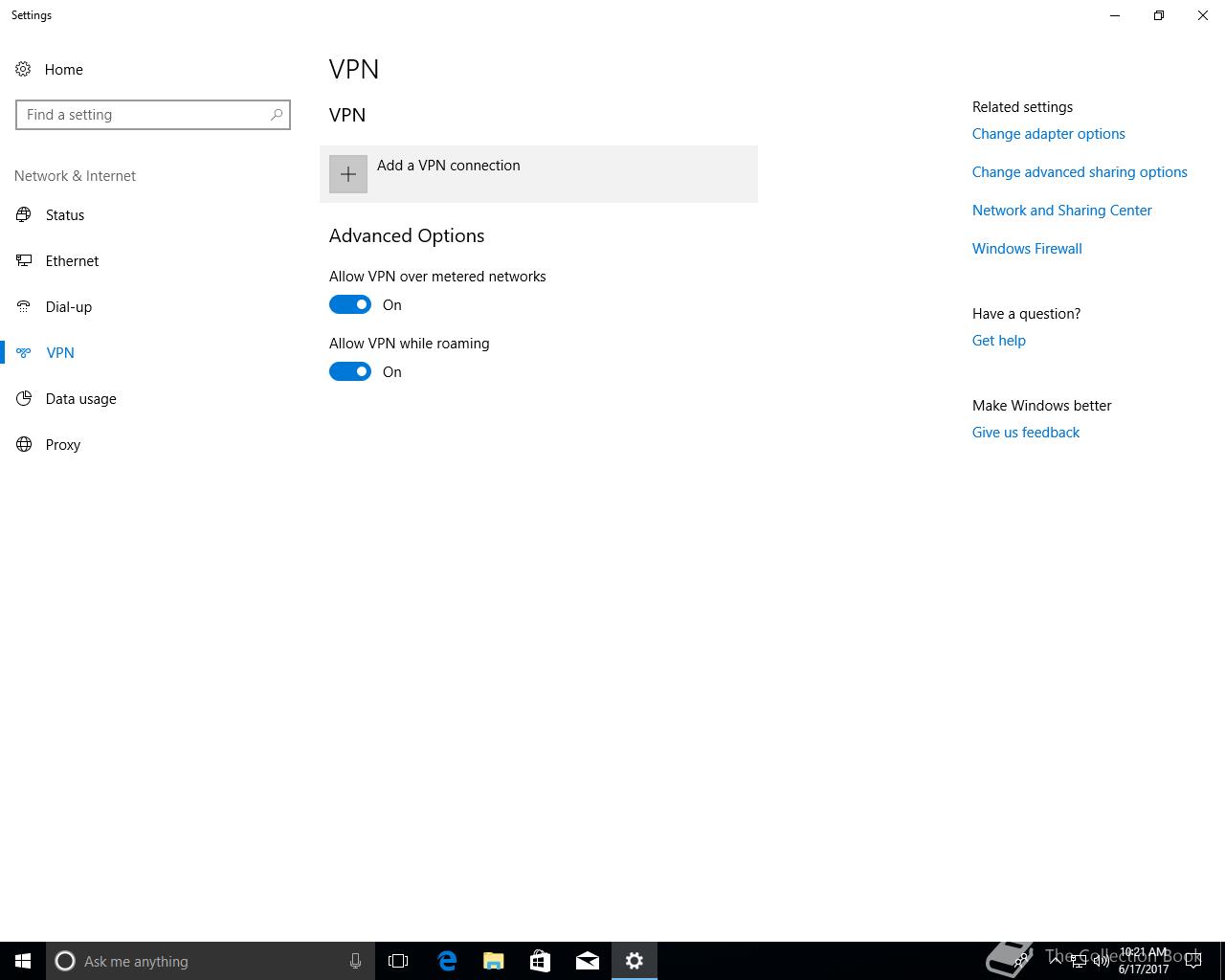Click the Home gear icon
1225x980 pixels.
point(23,69)
